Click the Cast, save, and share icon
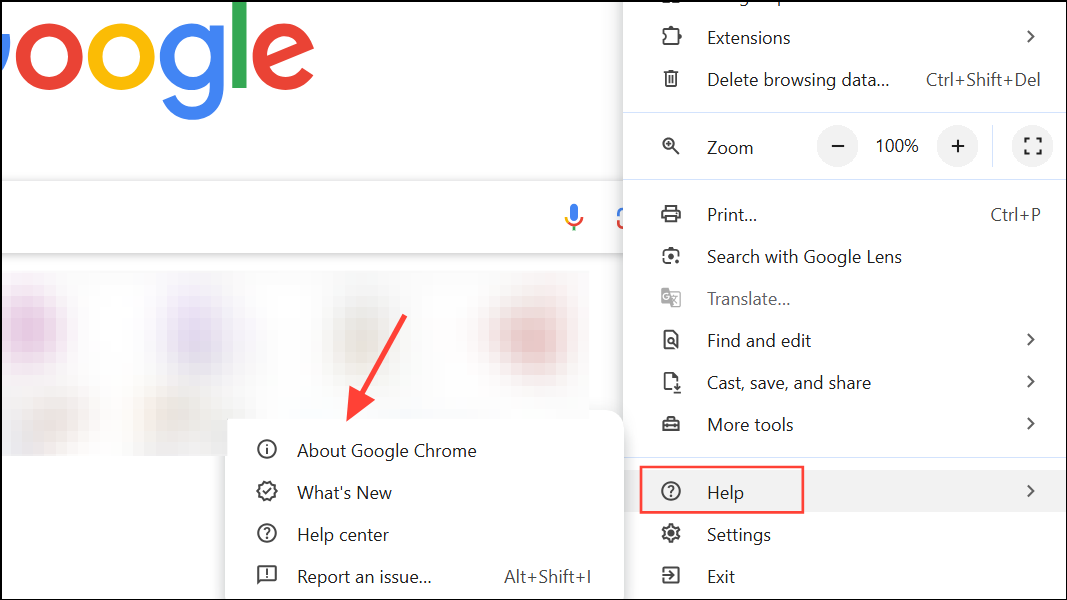1067x600 pixels. 671,382
